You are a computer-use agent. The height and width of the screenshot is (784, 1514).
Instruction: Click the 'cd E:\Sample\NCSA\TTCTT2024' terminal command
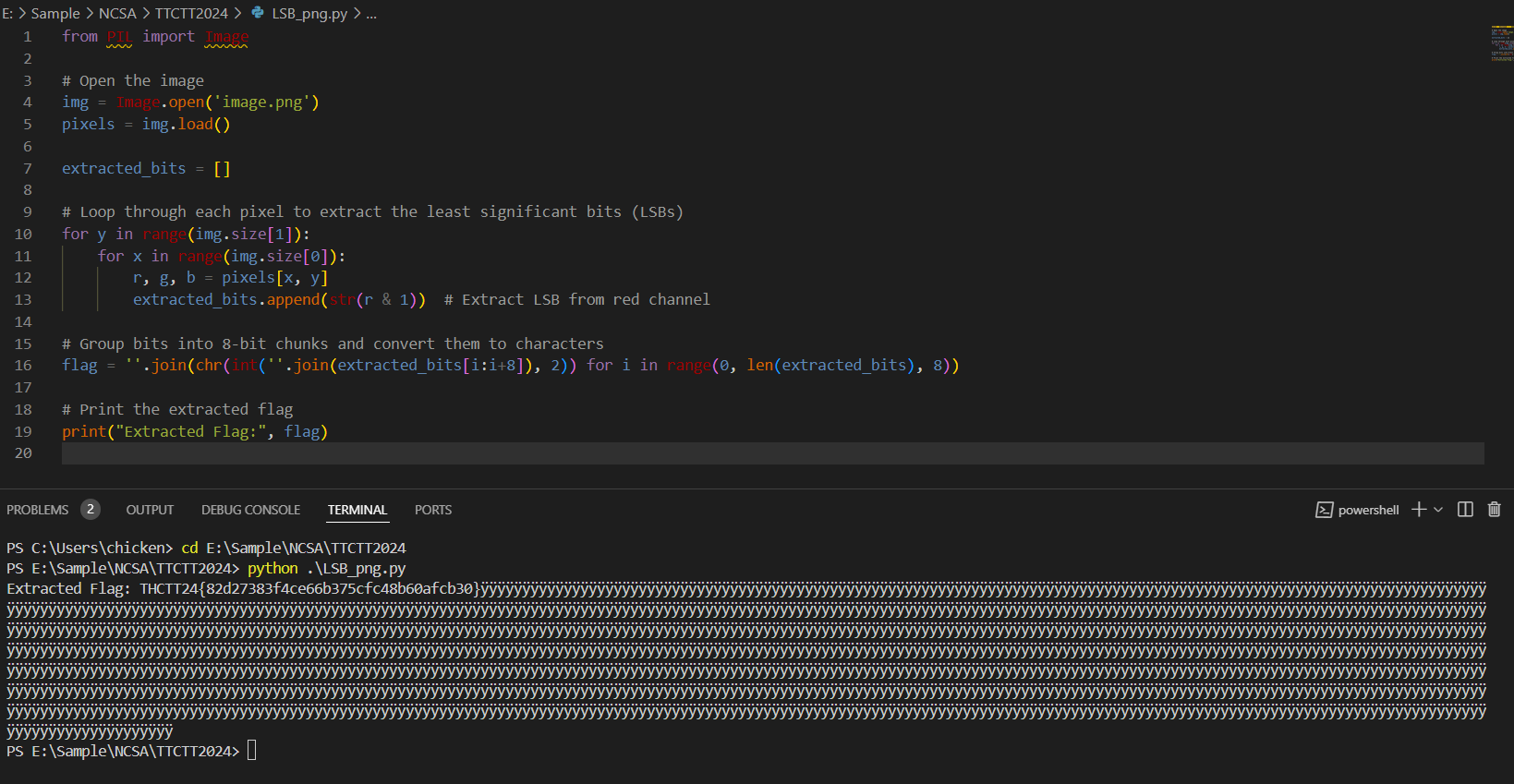tap(294, 548)
